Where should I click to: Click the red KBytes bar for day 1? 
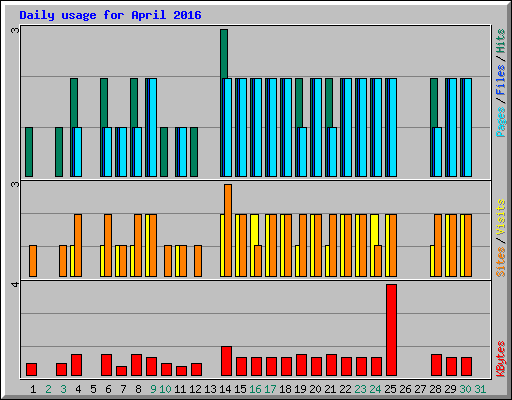pos(31,369)
